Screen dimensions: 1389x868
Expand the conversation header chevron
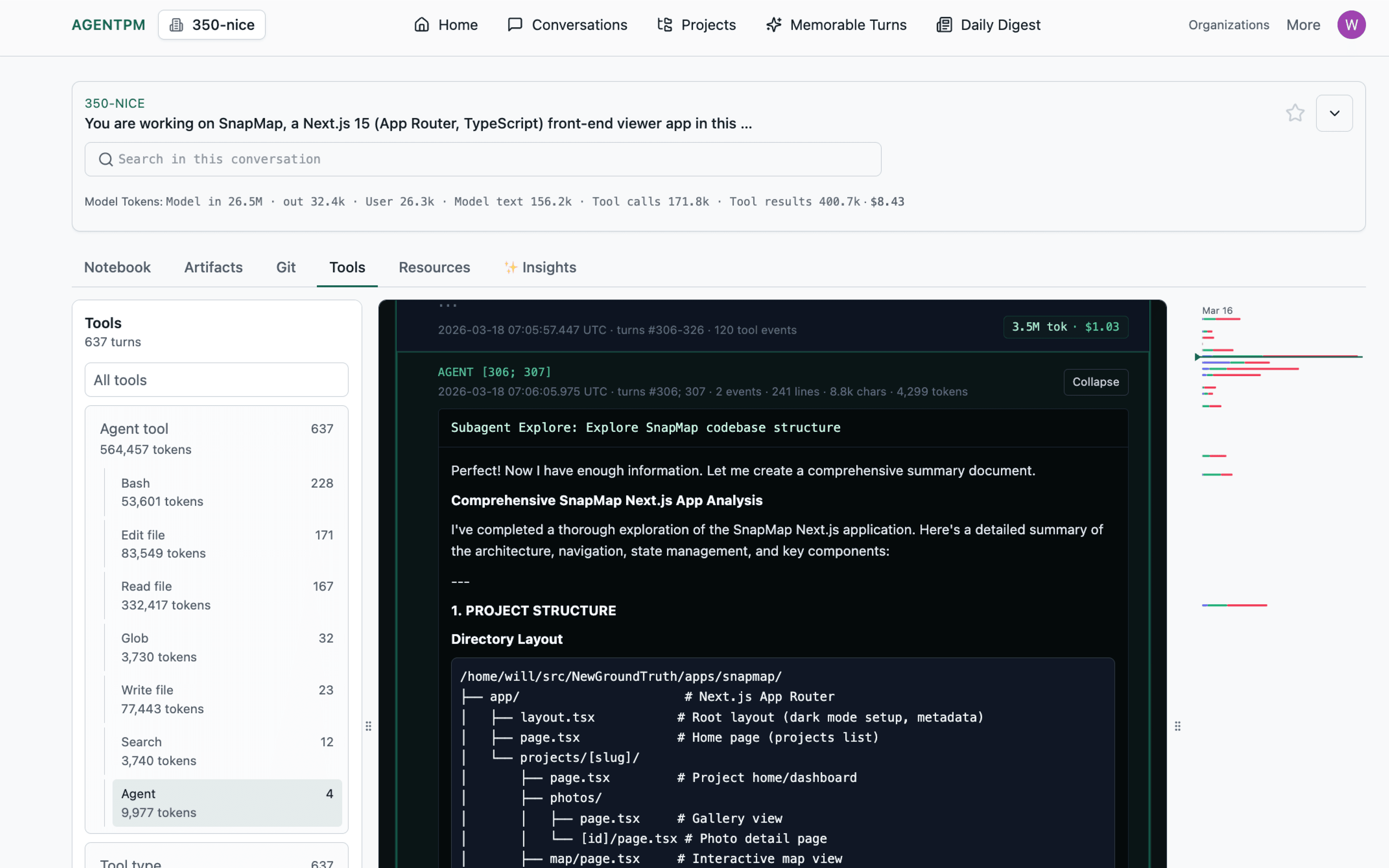pos(1334,113)
